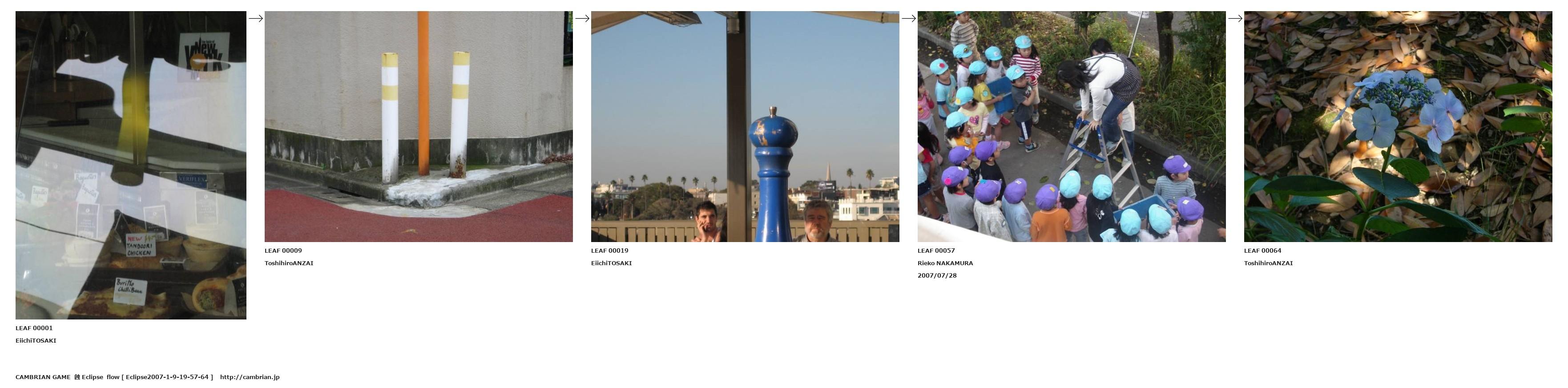Click author Rieko NAKAMURA under LEAF 00057

945,263
